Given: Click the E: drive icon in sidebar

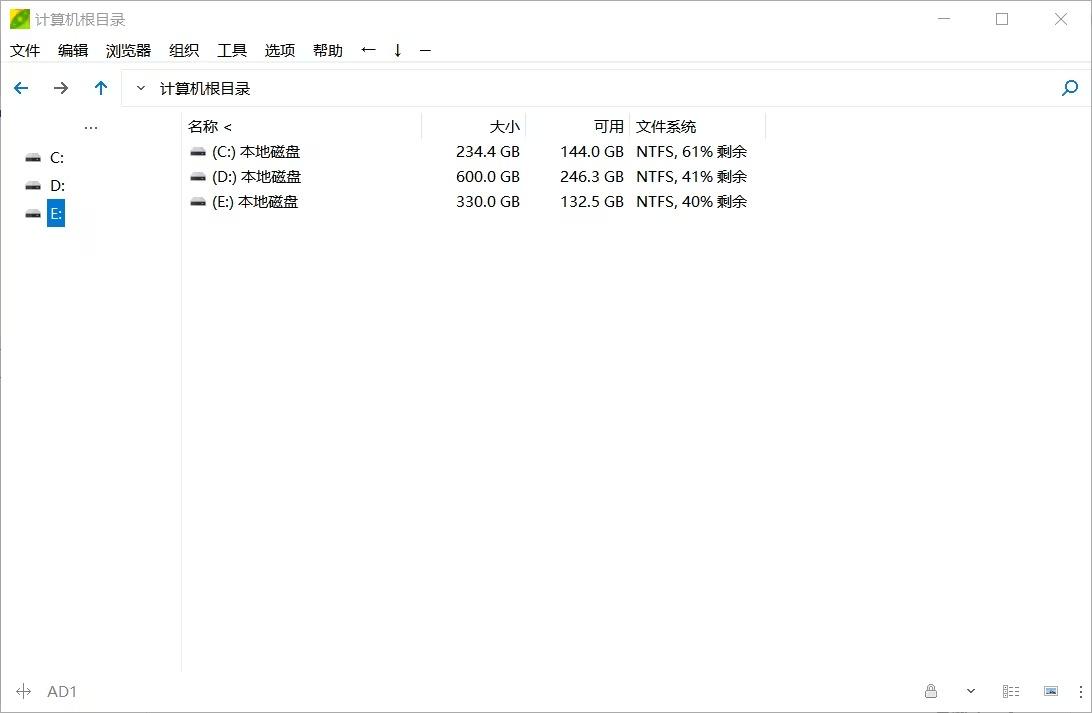Looking at the screenshot, I should coord(33,214).
